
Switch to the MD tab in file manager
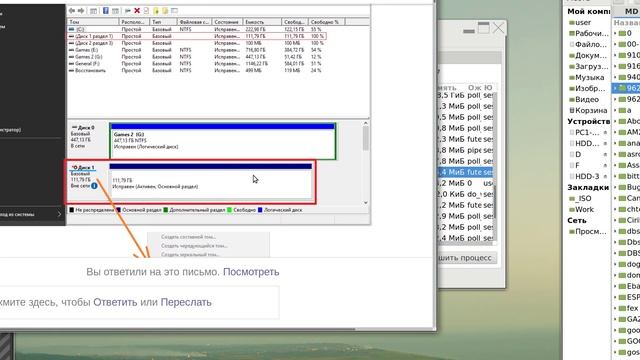pos(631,12)
